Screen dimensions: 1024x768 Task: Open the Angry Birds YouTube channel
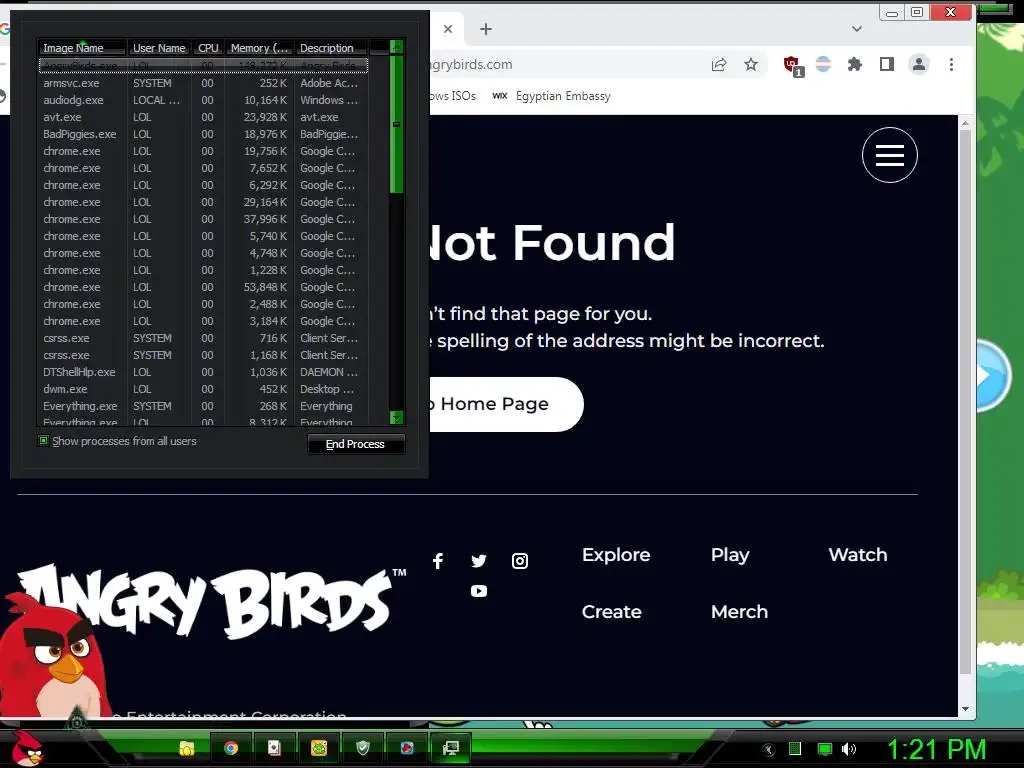coord(479,591)
